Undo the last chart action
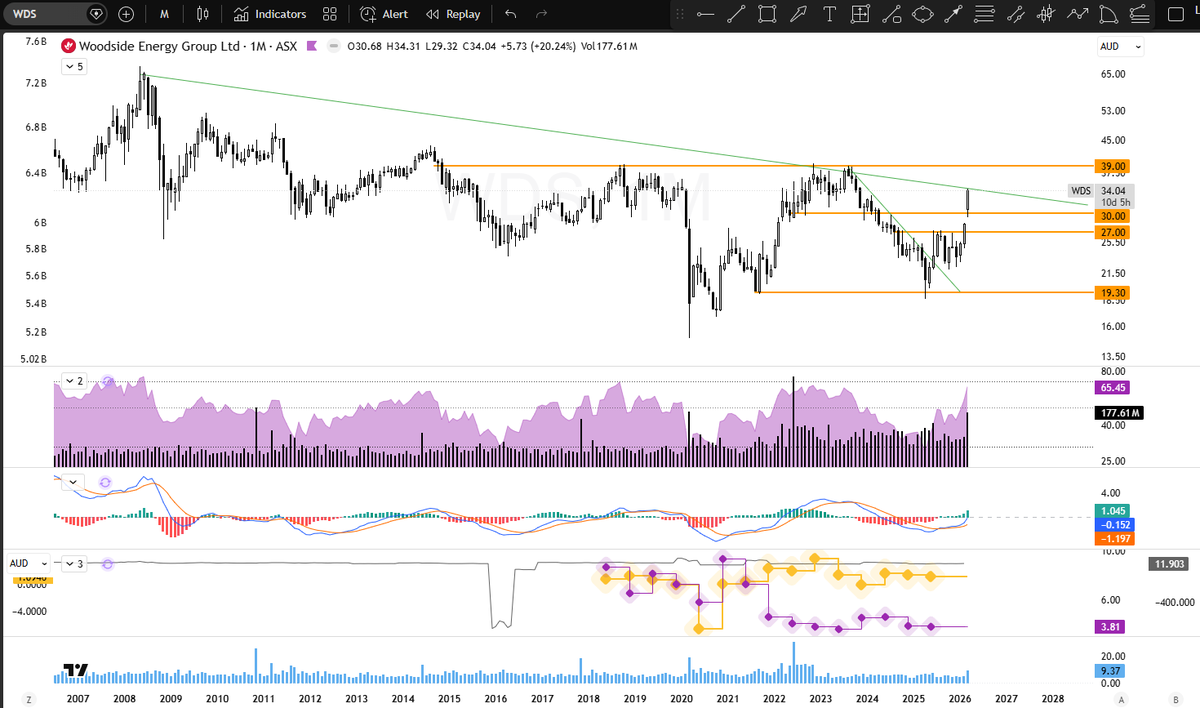 511,14
